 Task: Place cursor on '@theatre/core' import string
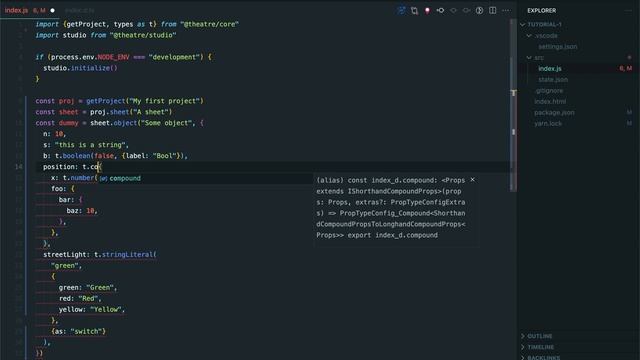point(209,24)
